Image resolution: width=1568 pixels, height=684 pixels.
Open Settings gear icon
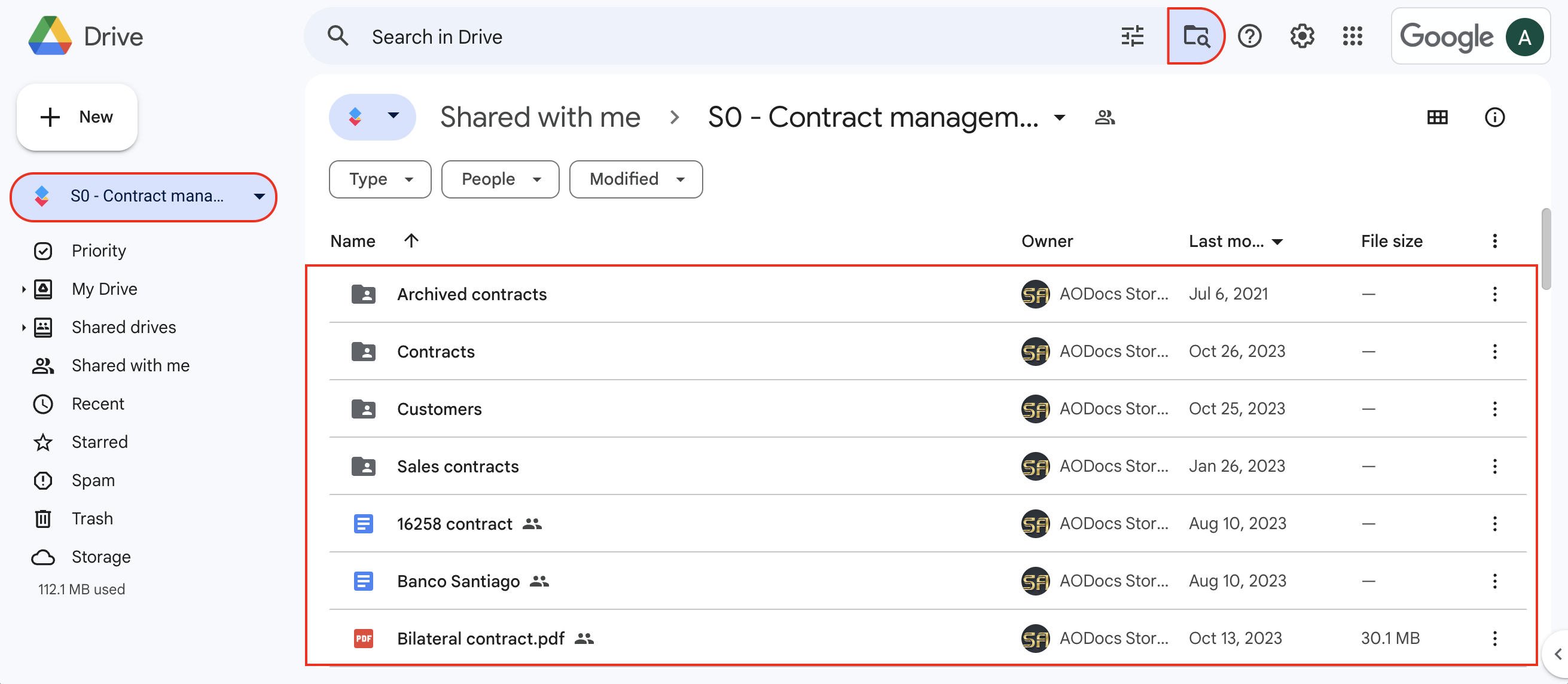click(x=1302, y=36)
